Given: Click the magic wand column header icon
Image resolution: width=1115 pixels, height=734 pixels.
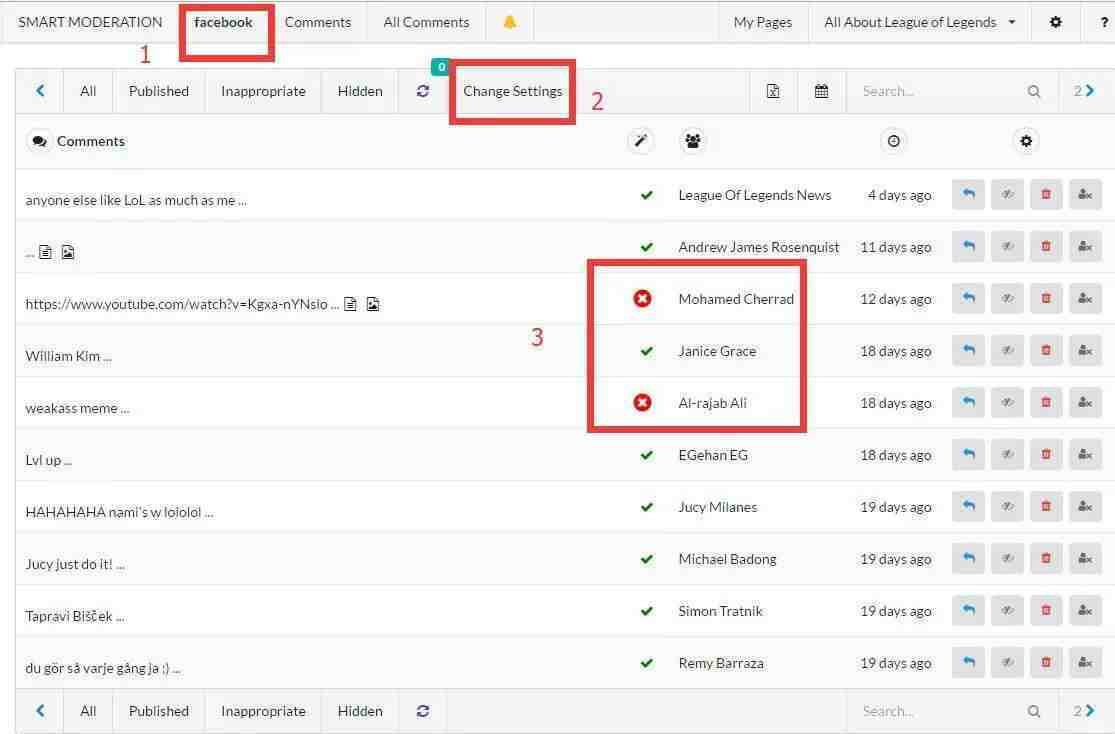Looking at the screenshot, I should 641,141.
